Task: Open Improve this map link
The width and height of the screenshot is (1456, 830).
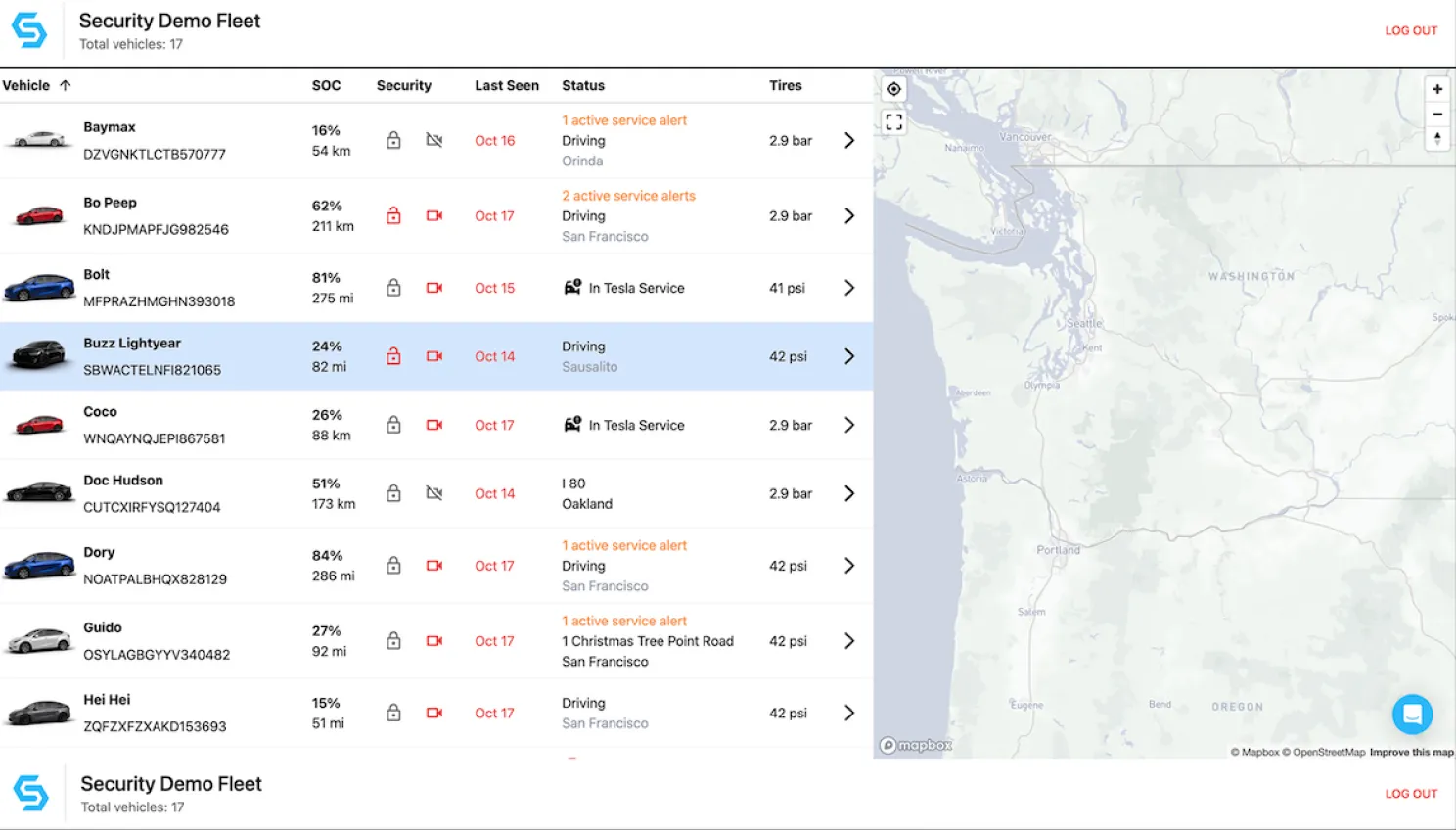Action: [x=1412, y=752]
